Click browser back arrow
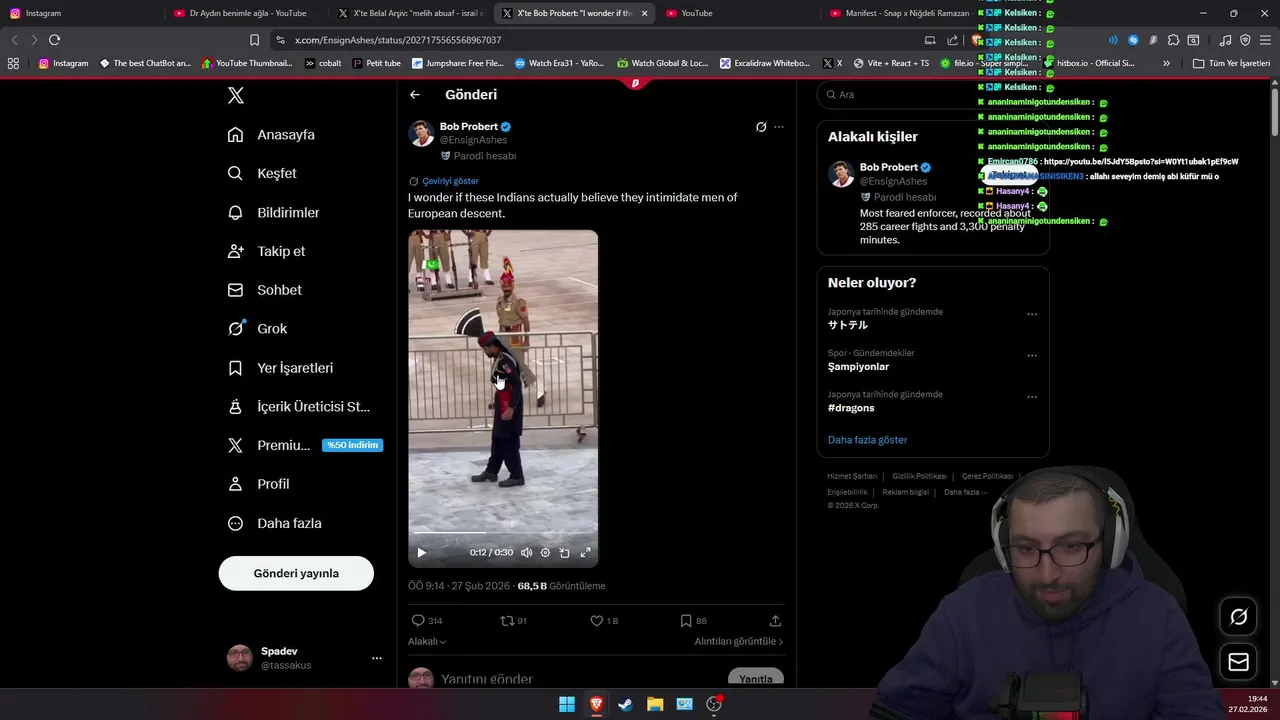The height and width of the screenshot is (720, 1280). (14, 40)
